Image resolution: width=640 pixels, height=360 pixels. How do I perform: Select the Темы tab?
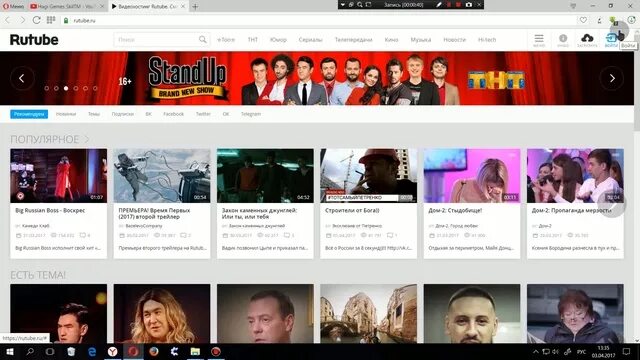[x=94, y=114]
